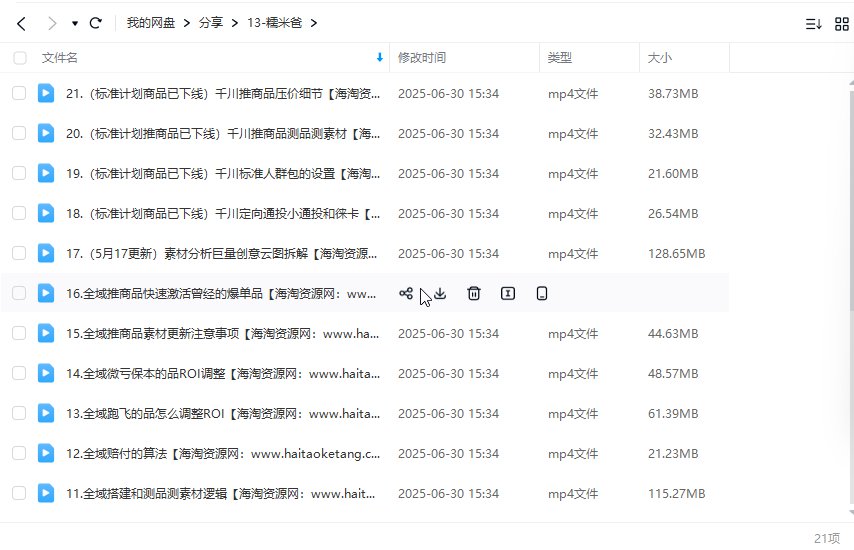
Task: Click the video icon of file 12
Action: 46,453
